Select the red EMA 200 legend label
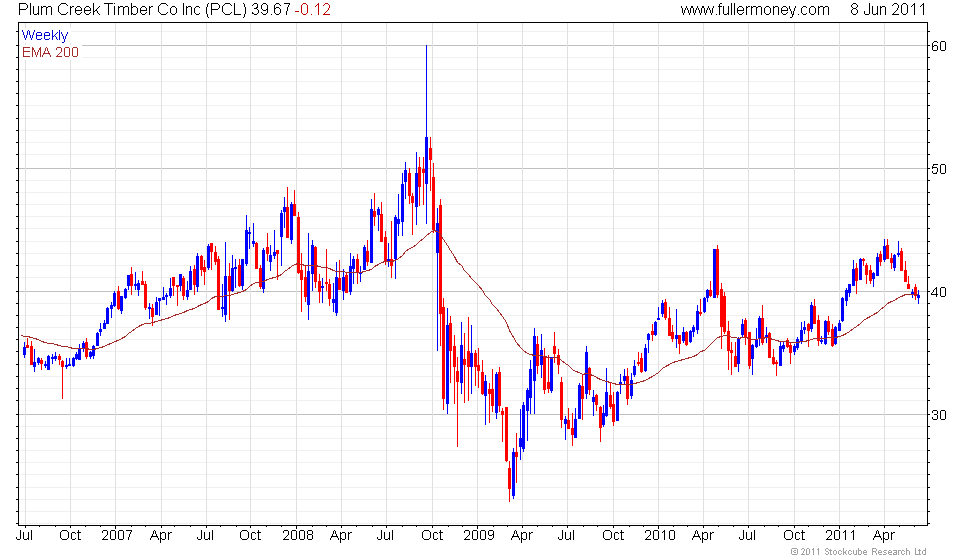This screenshot has width=980, height=560. click(50, 52)
